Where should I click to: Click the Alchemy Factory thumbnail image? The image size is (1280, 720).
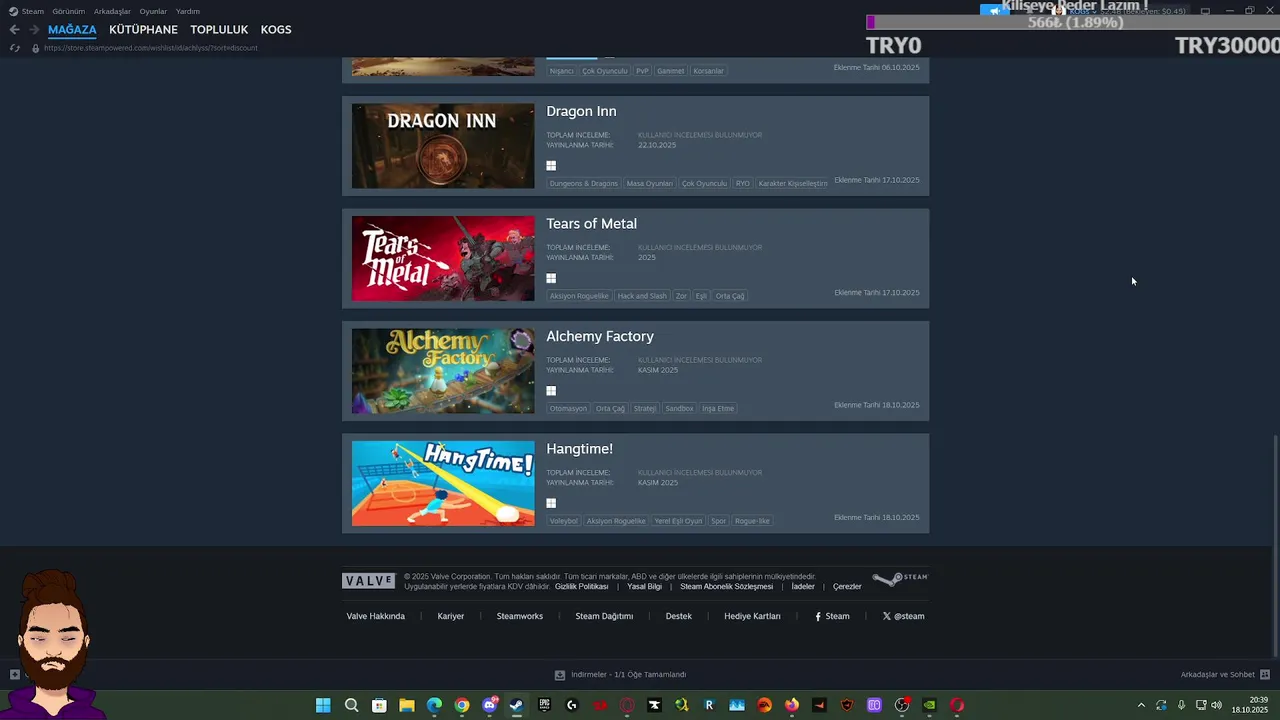coord(443,371)
